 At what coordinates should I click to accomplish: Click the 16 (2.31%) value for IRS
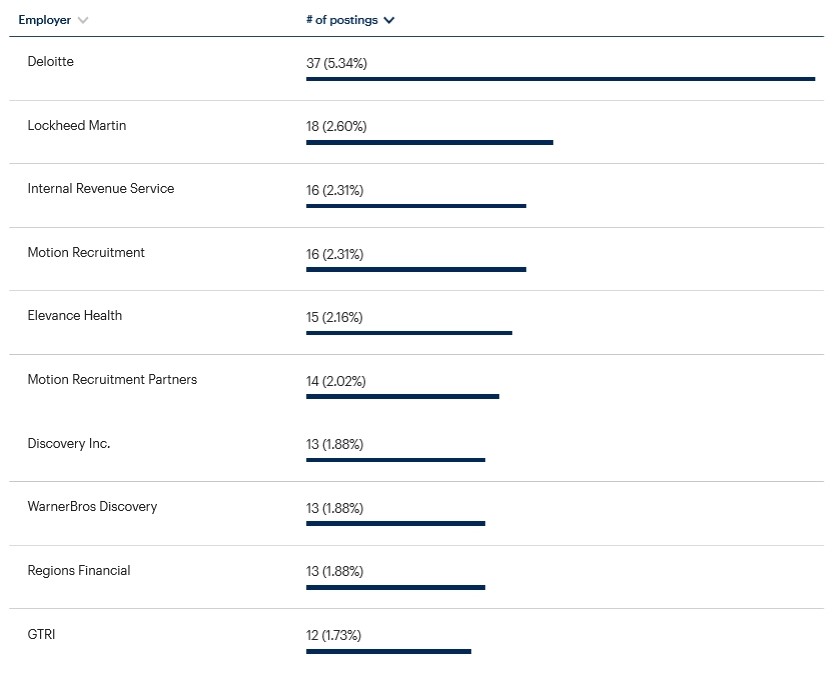click(335, 190)
